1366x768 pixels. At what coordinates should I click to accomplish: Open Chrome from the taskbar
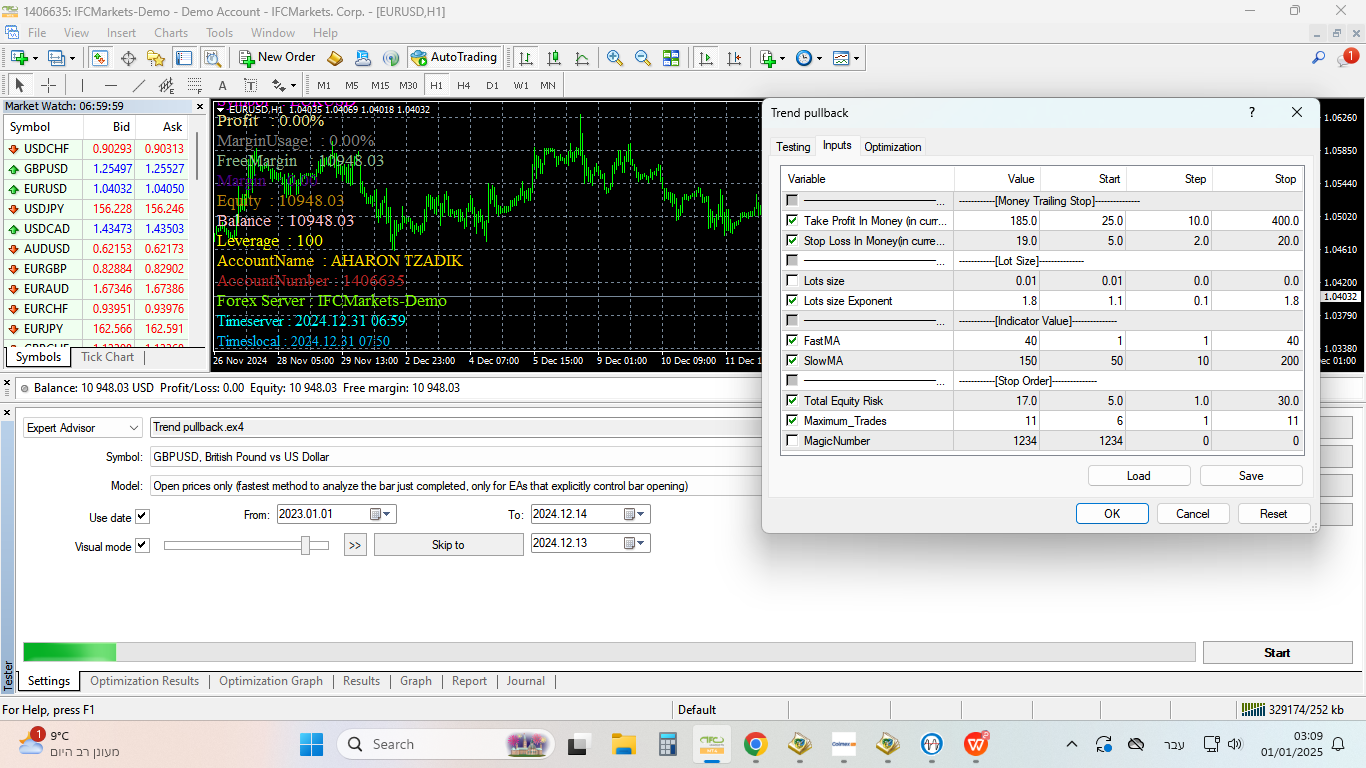[755, 744]
